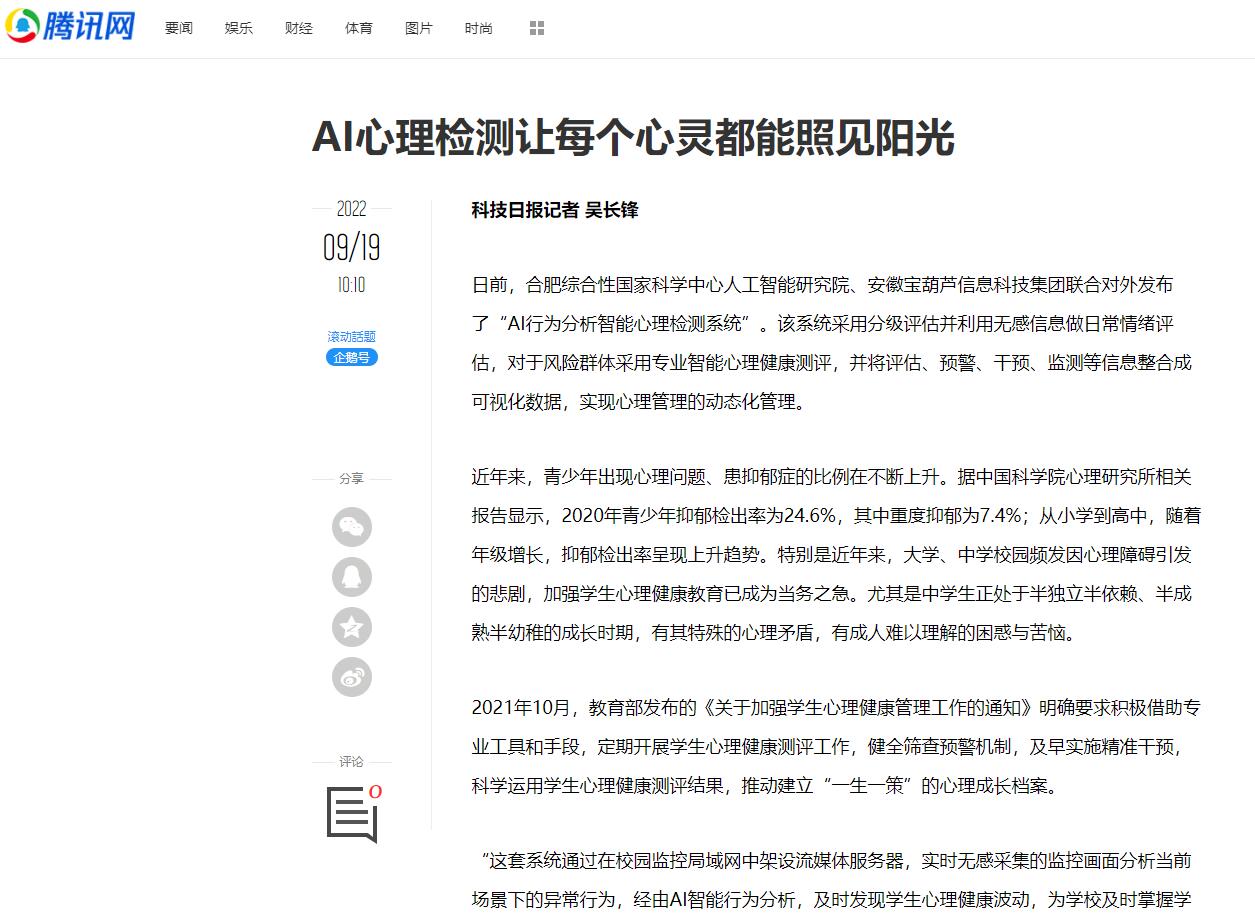Open the 娱乐 entertainment section
Screen dimensions: 1255x917
[x=239, y=28]
